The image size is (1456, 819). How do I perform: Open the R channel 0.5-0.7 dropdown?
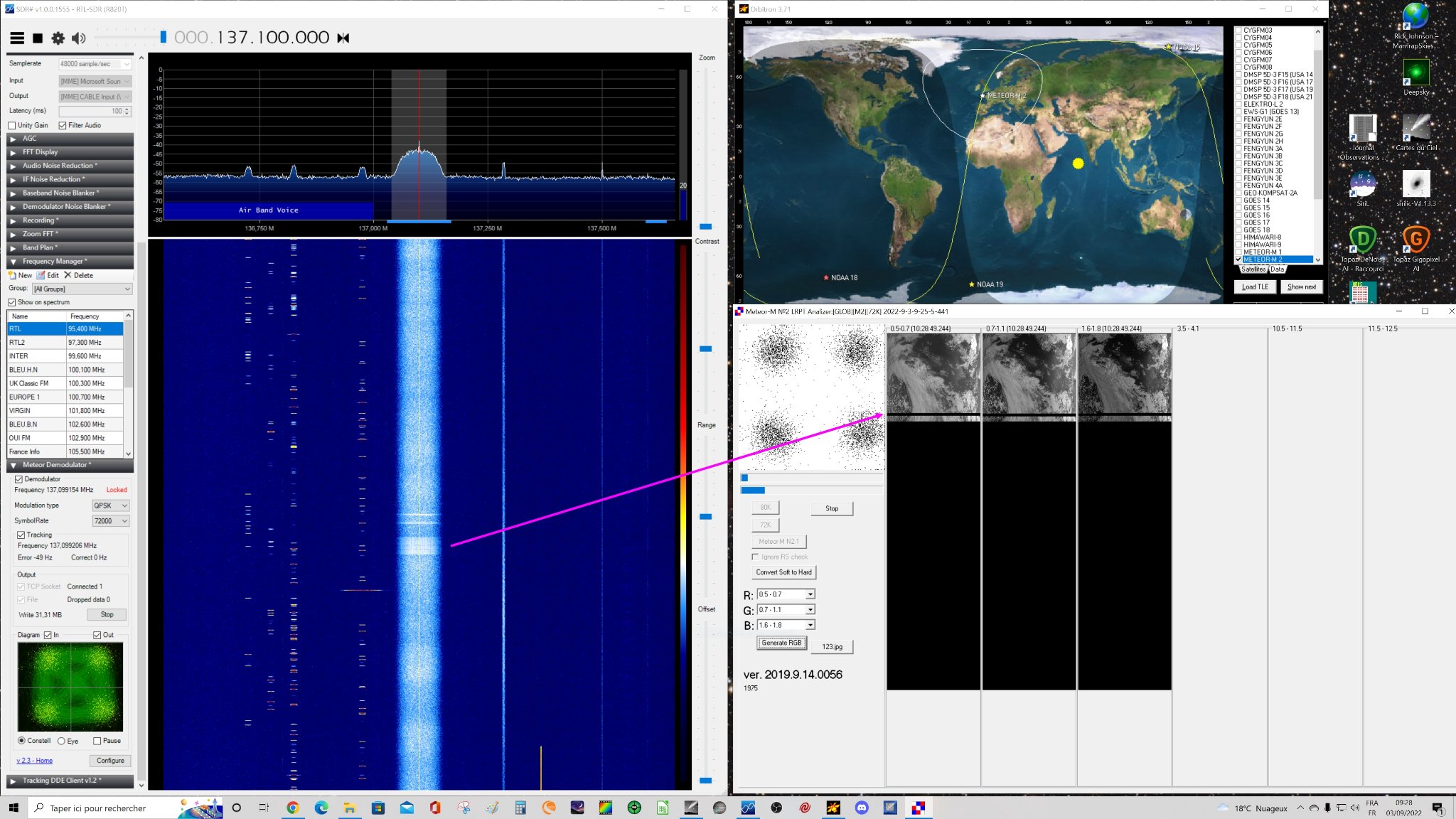[786, 594]
